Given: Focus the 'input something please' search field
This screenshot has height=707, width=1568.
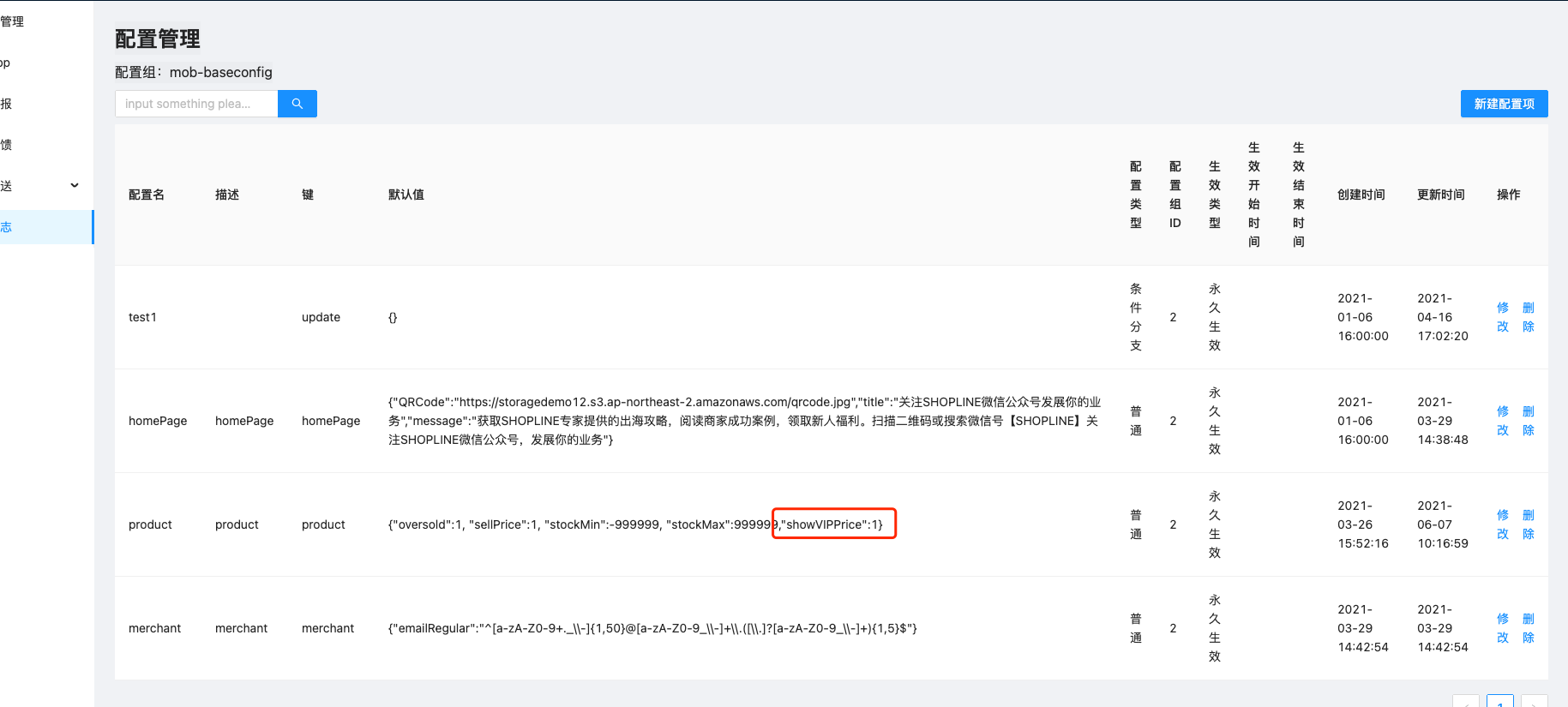Looking at the screenshot, I should [x=196, y=104].
